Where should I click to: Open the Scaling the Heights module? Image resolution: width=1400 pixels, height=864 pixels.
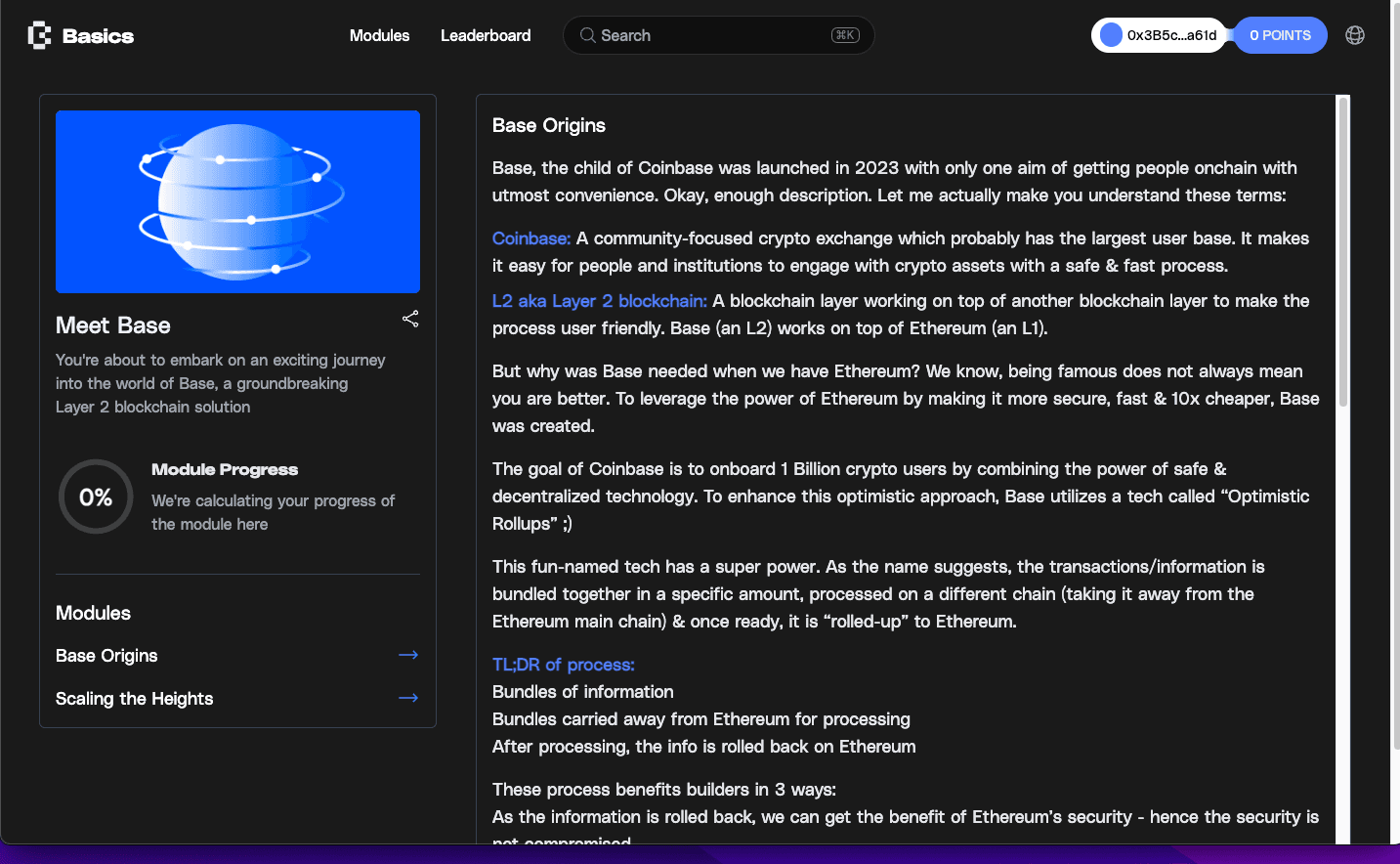click(x=134, y=699)
